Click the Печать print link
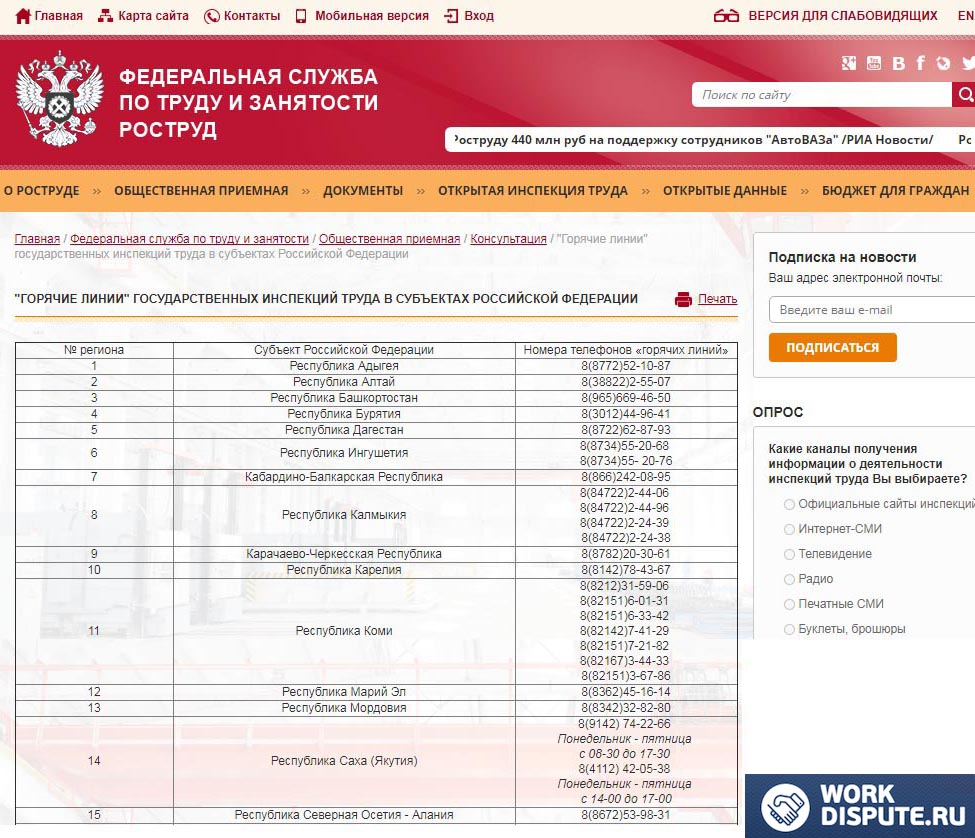This screenshot has height=838, width=975. [718, 299]
